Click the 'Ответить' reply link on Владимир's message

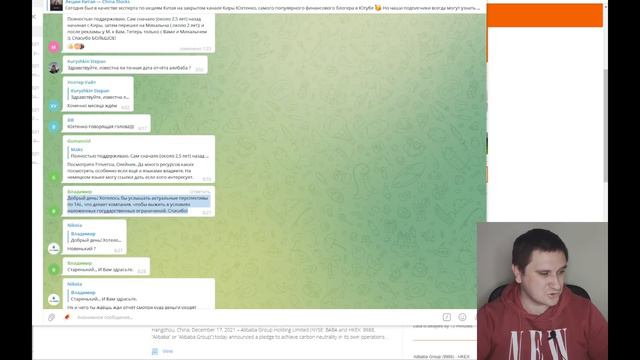(200, 191)
